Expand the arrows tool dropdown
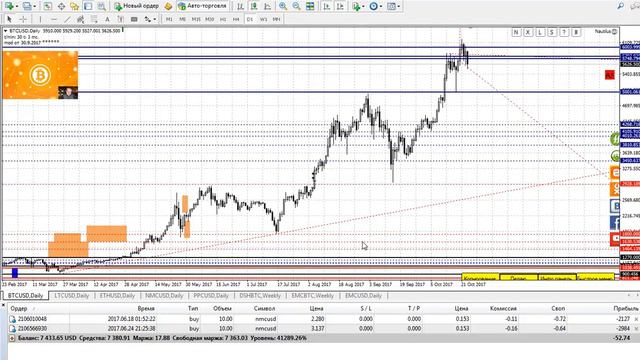The height and width of the screenshot is (360, 640). coord(155,19)
